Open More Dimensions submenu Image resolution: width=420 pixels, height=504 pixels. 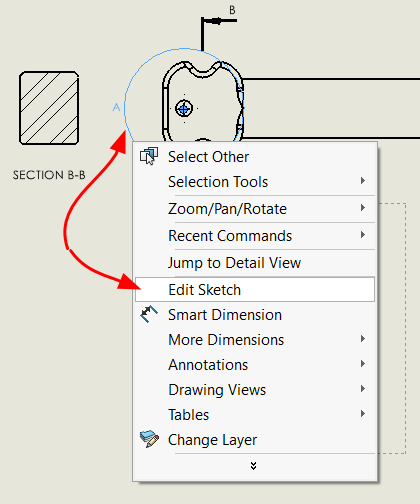tap(255, 340)
